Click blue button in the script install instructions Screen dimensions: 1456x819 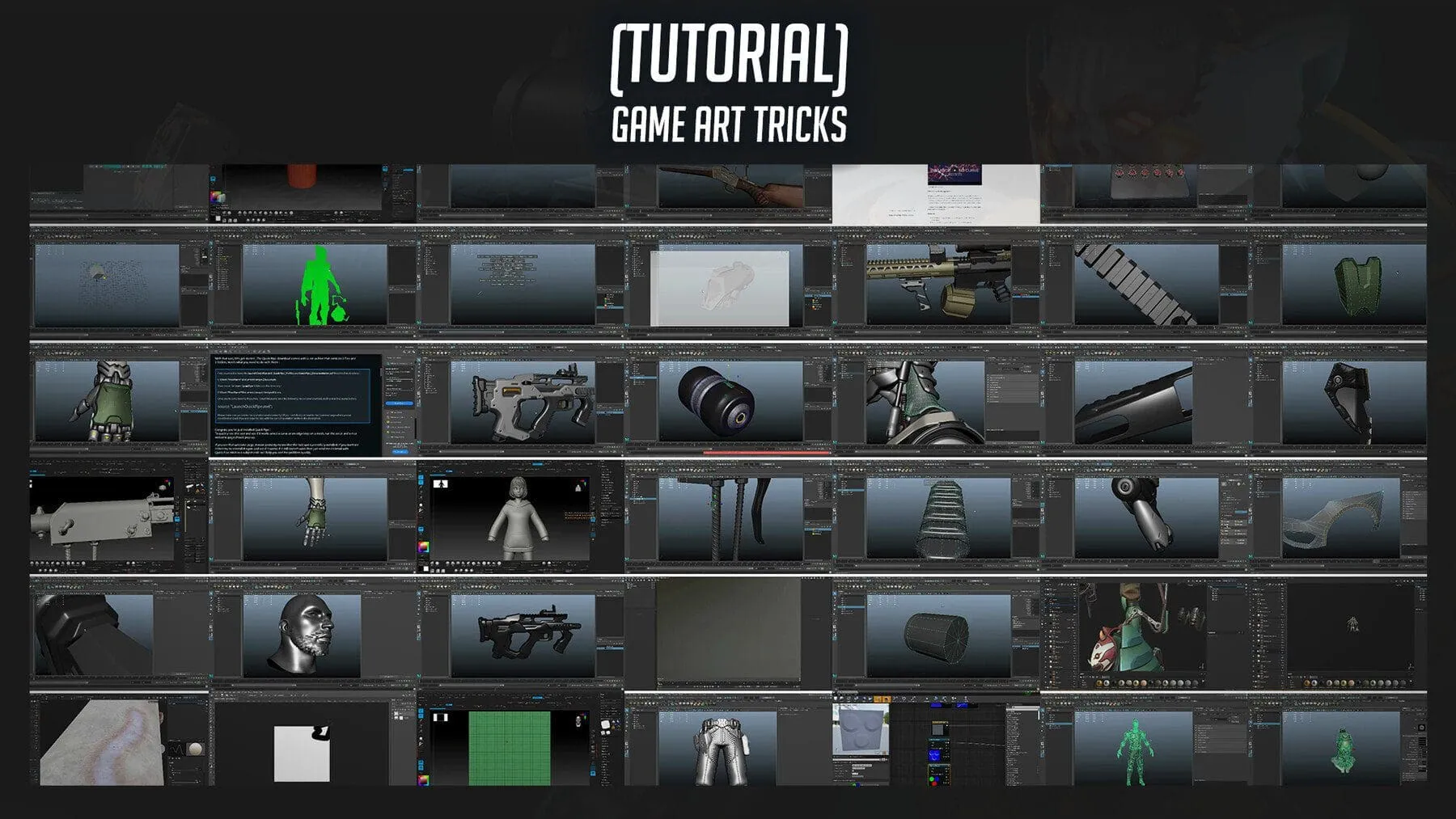[x=399, y=403]
